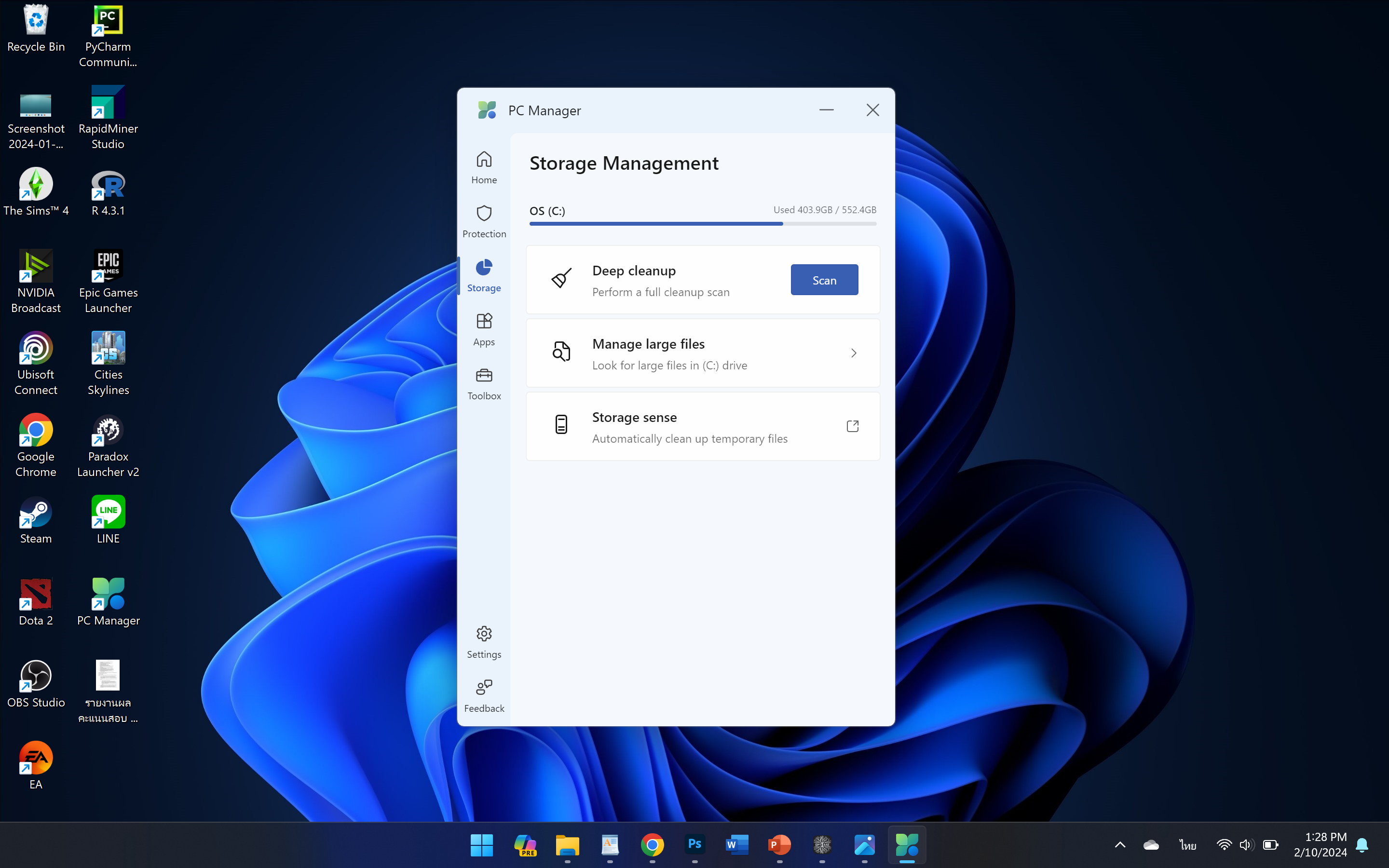
Task: Select Epic Games Launcher desktop shortcut
Action: [108, 282]
